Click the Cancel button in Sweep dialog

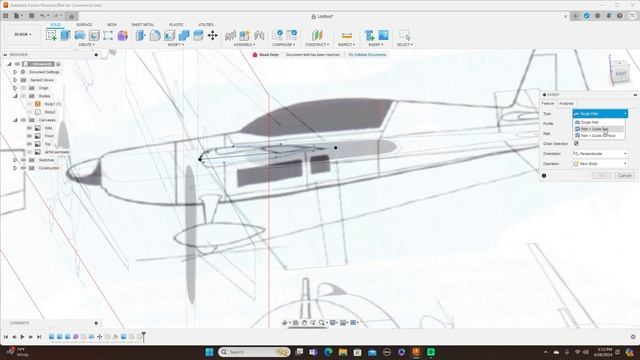click(x=624, y=176)
